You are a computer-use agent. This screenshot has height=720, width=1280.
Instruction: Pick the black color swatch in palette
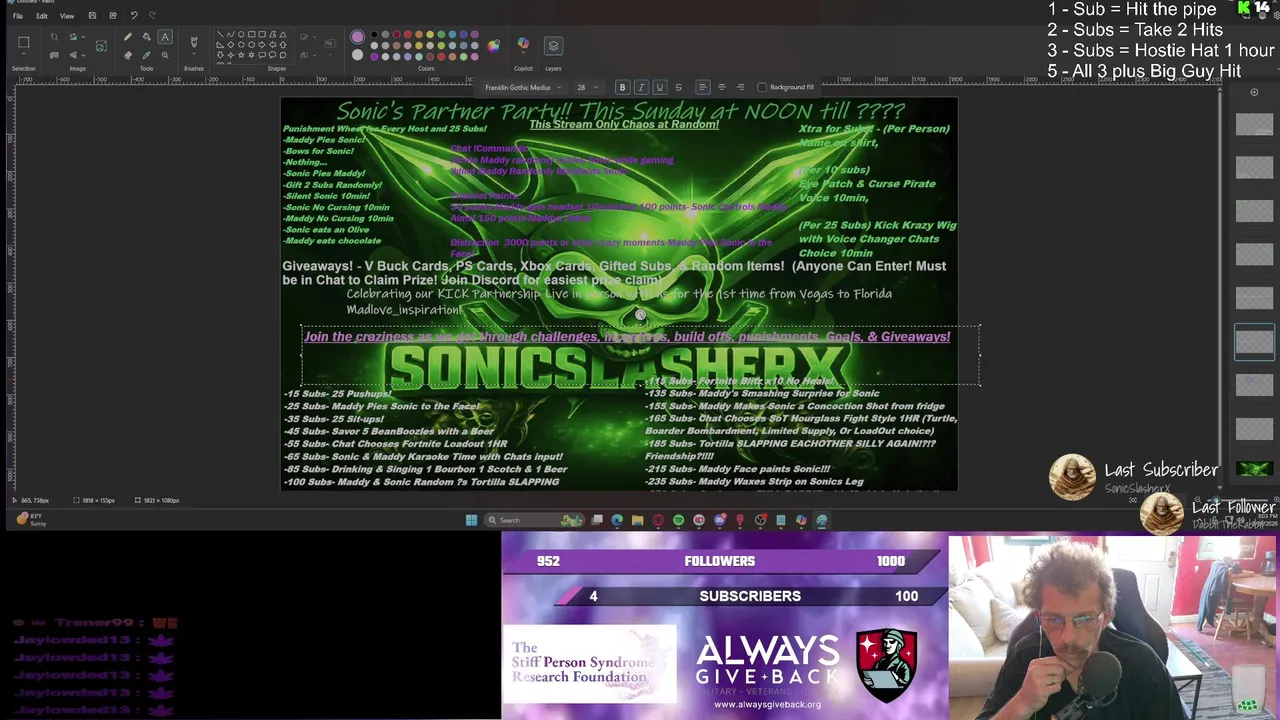(374, 35)
